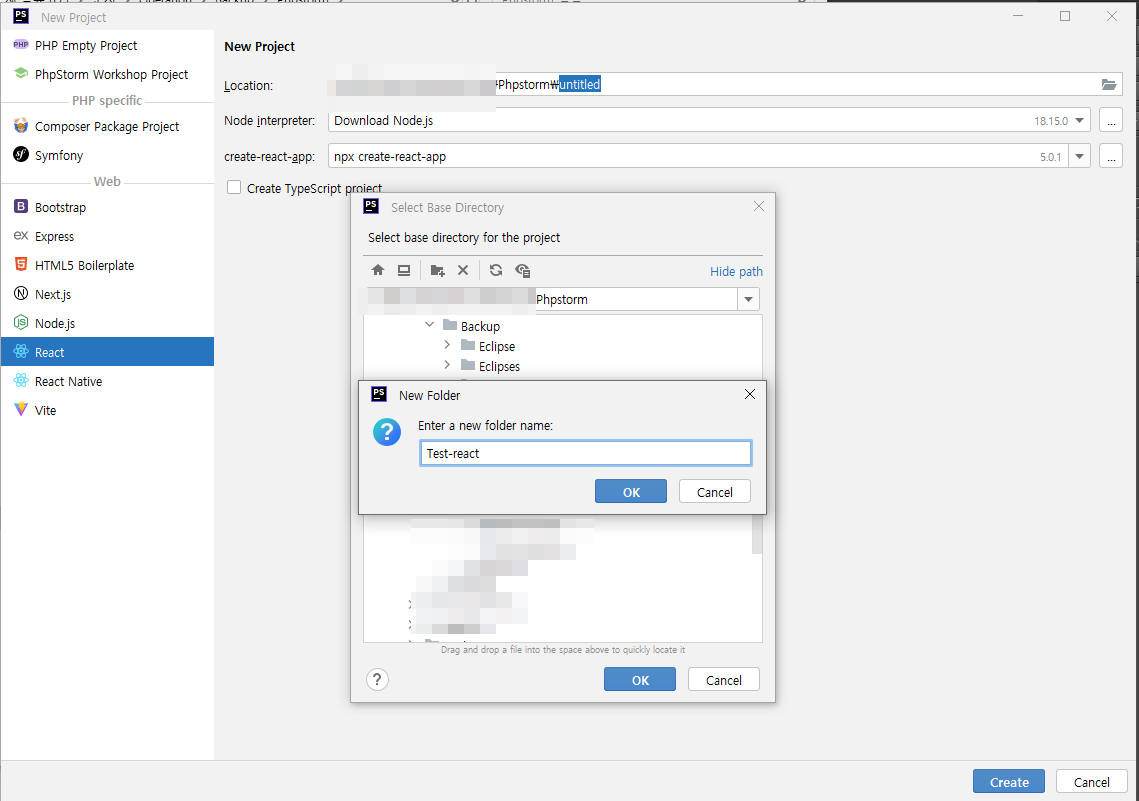Click the Express ex logo icon

click(21, 235)
